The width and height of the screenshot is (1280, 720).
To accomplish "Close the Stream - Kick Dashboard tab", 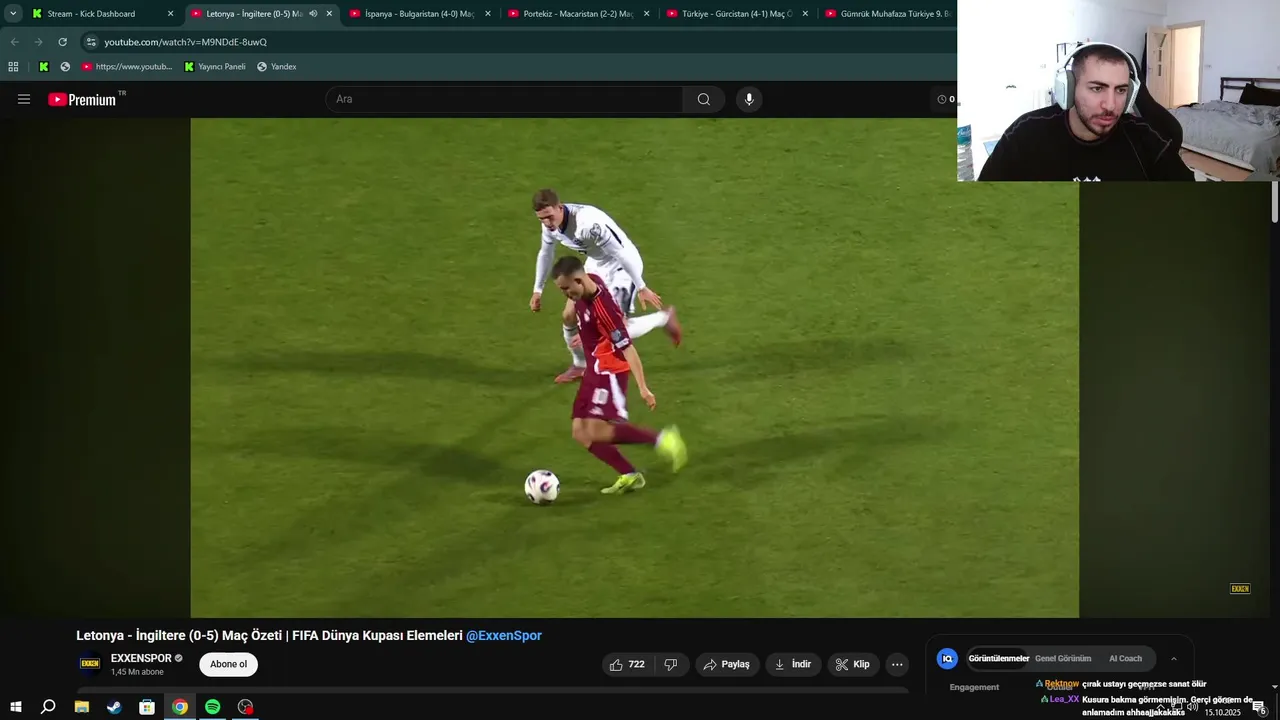I will (170, 14).
